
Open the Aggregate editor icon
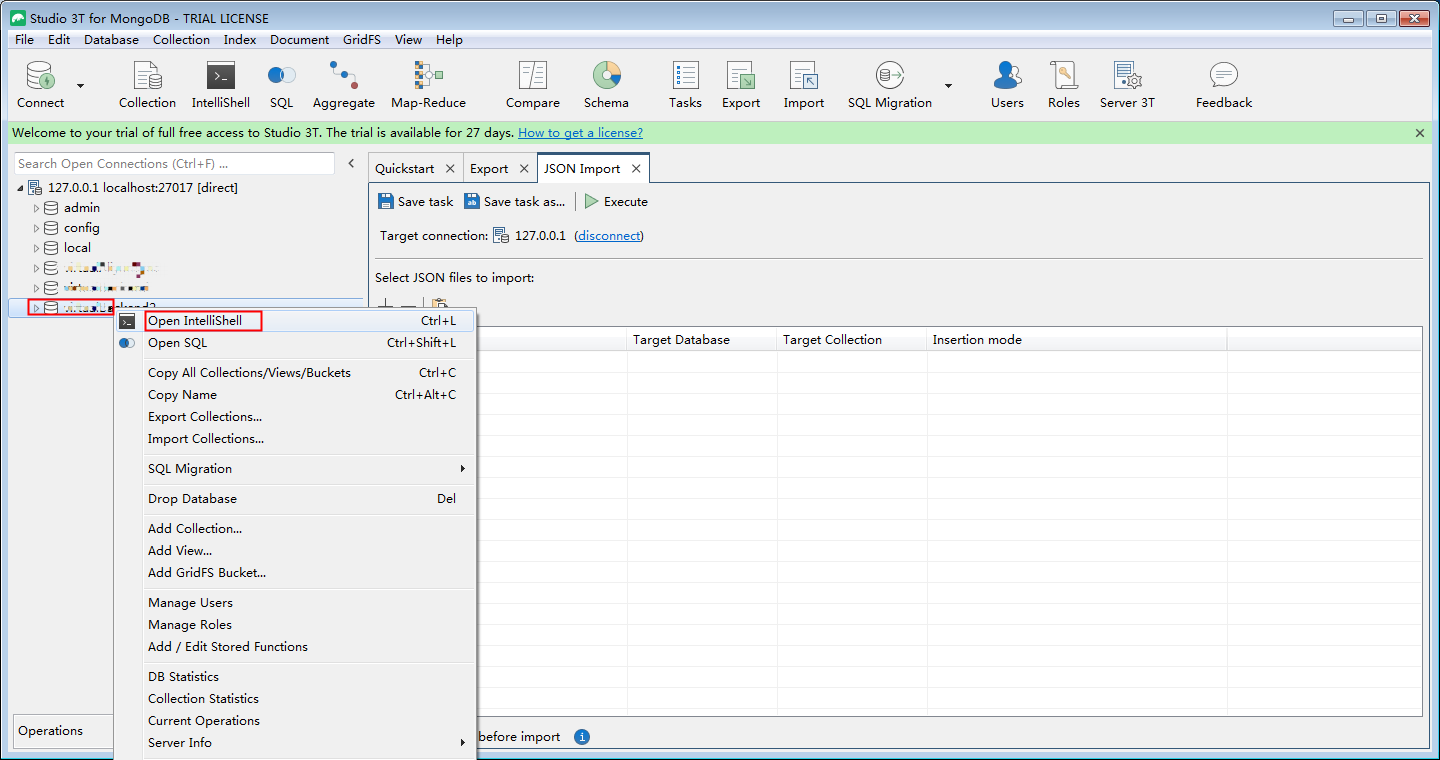point(343,76)
